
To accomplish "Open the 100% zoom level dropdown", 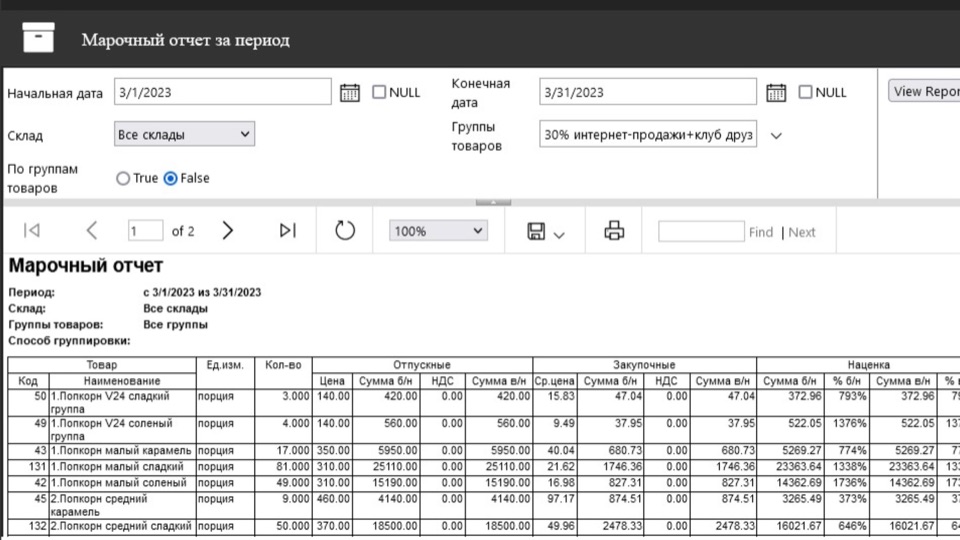I will (x=438, y=231).
